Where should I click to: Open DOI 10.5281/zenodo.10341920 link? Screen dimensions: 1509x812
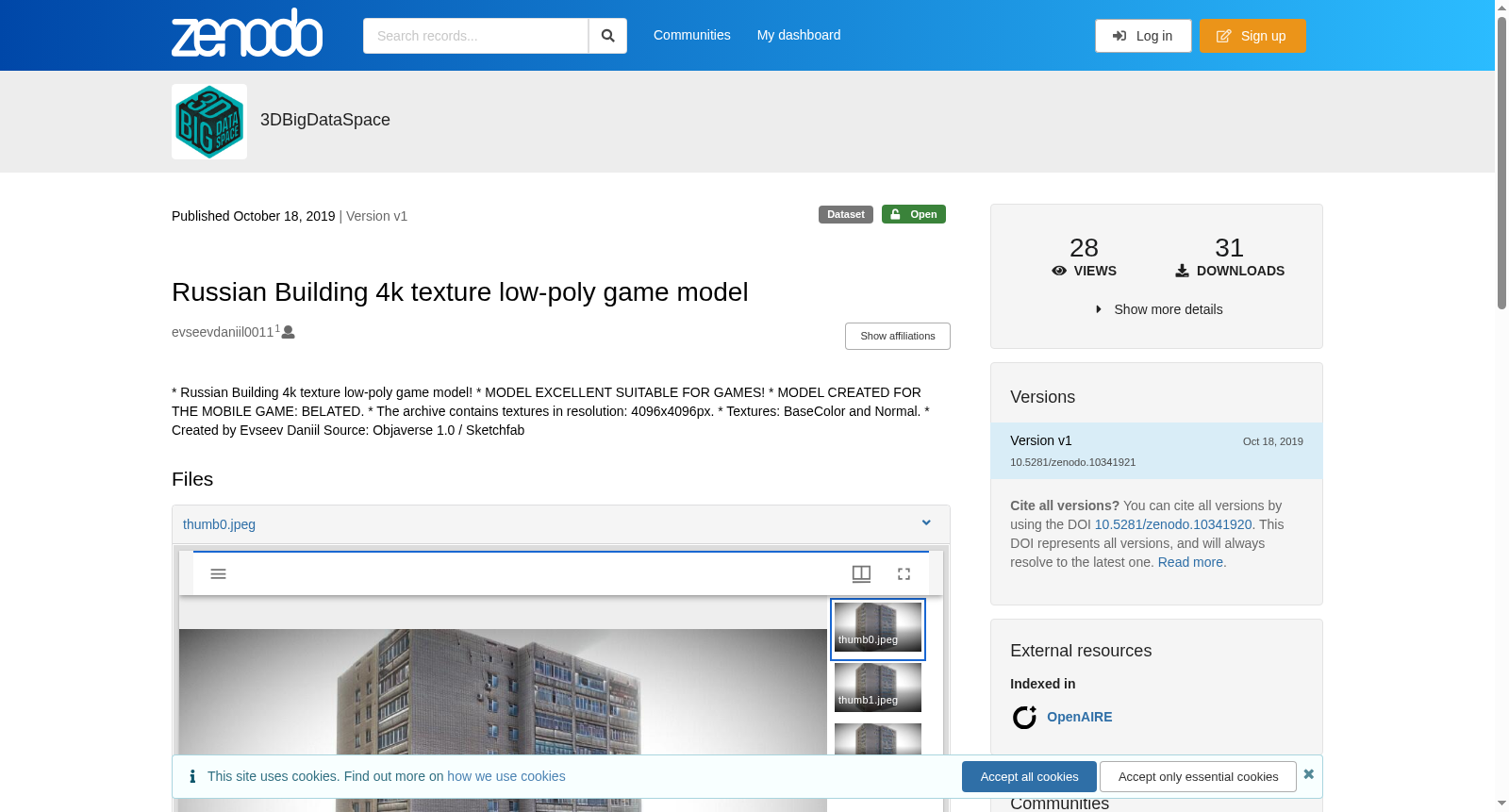pos(1173,524)
